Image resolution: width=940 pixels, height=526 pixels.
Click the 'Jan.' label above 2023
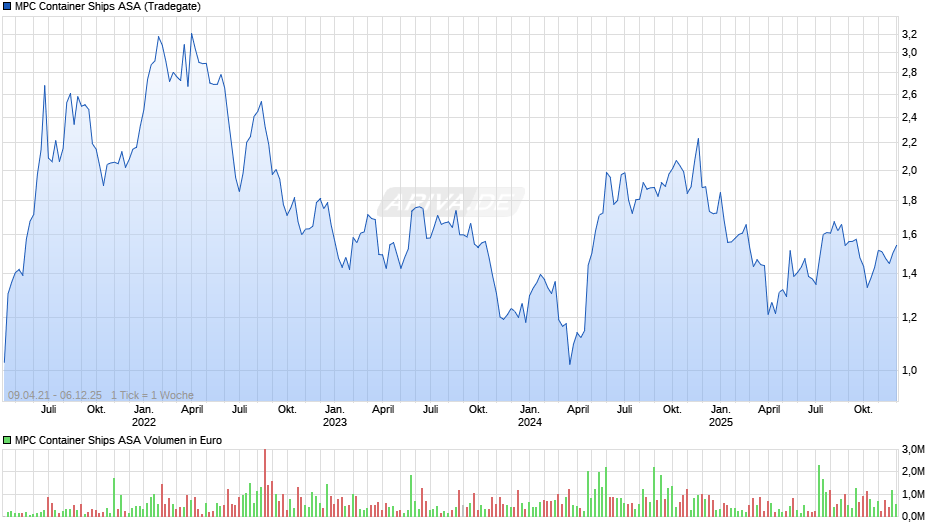tap(335, 409)
